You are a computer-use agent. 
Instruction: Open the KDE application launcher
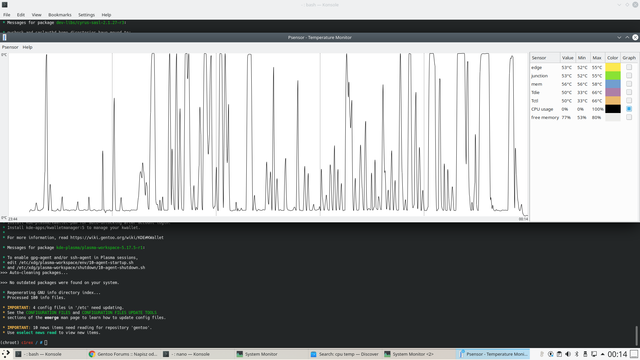click(x=6, y=354)
